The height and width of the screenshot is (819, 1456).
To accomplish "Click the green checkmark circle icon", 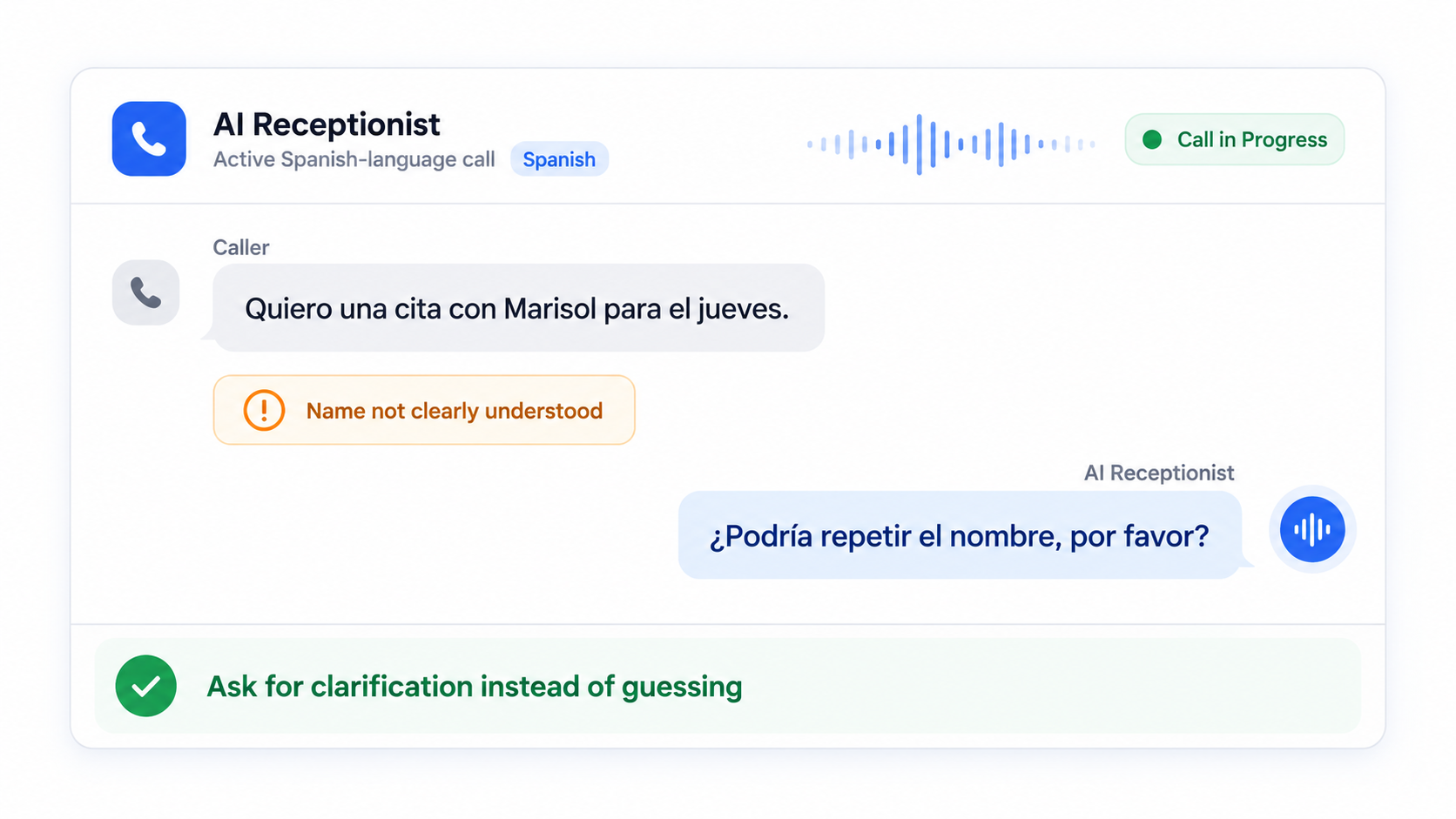I will pyautogui.click(x=146, y=686).
